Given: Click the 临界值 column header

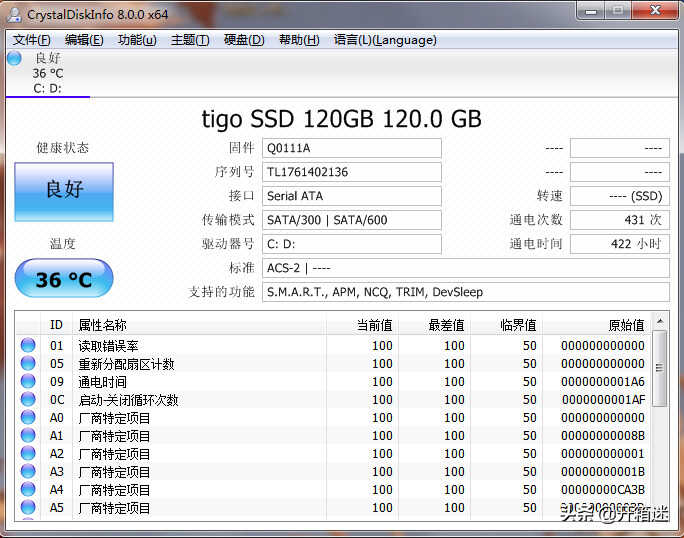Looking at the screenshot, I should [506, 325].
